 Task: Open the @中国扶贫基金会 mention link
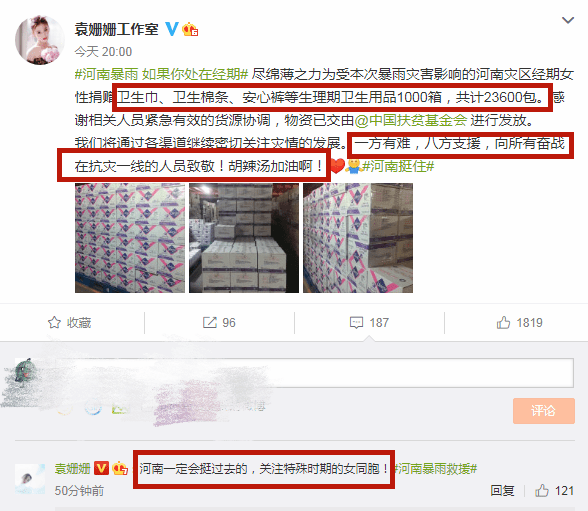(x=411, y=120)
